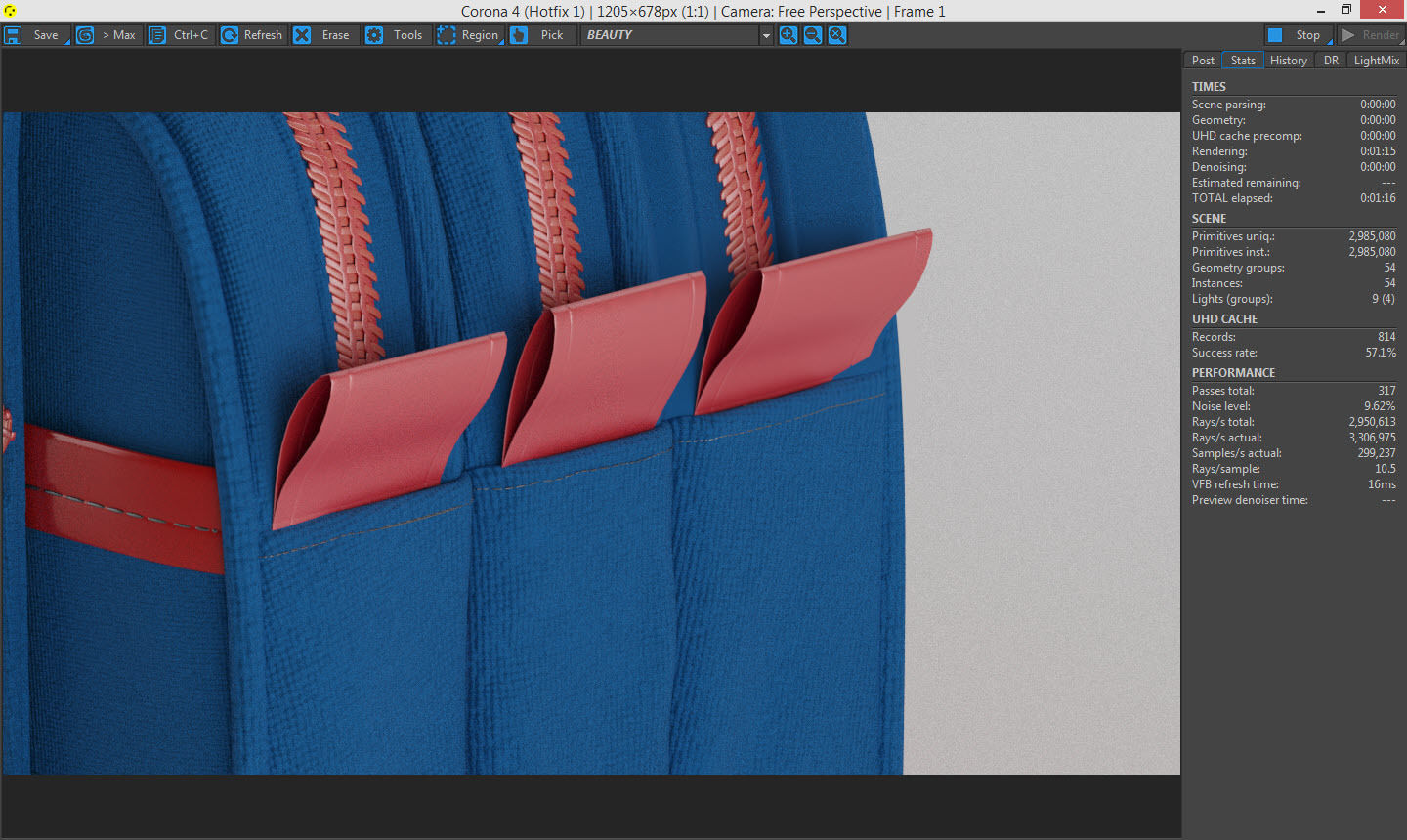Screen dimensions: 1407x840
Task: Open the LightMix tab
Action: (x=1376, y=61)
